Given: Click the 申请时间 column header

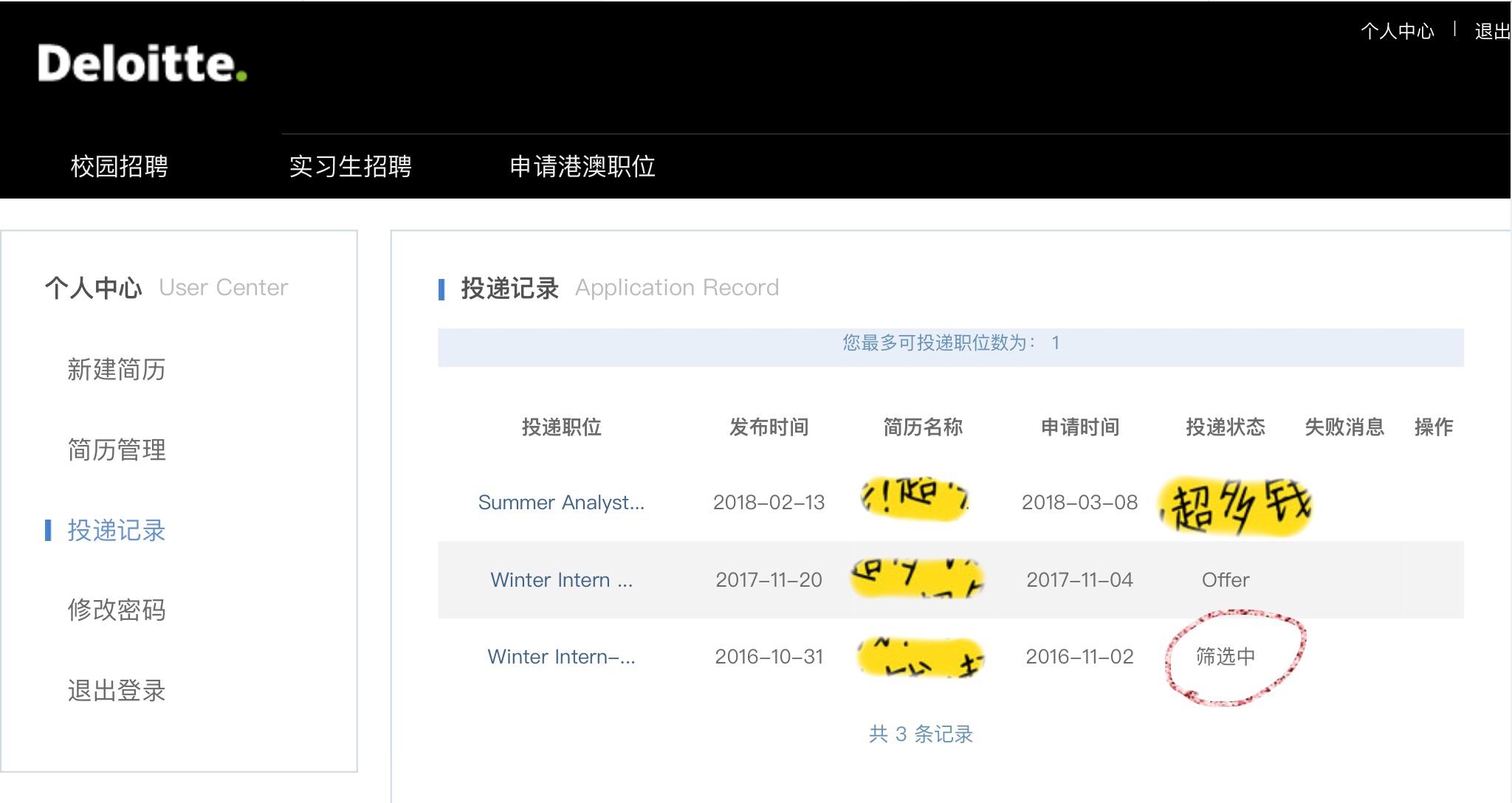Looking at the screenshot, I should [x=1079, y=427].
